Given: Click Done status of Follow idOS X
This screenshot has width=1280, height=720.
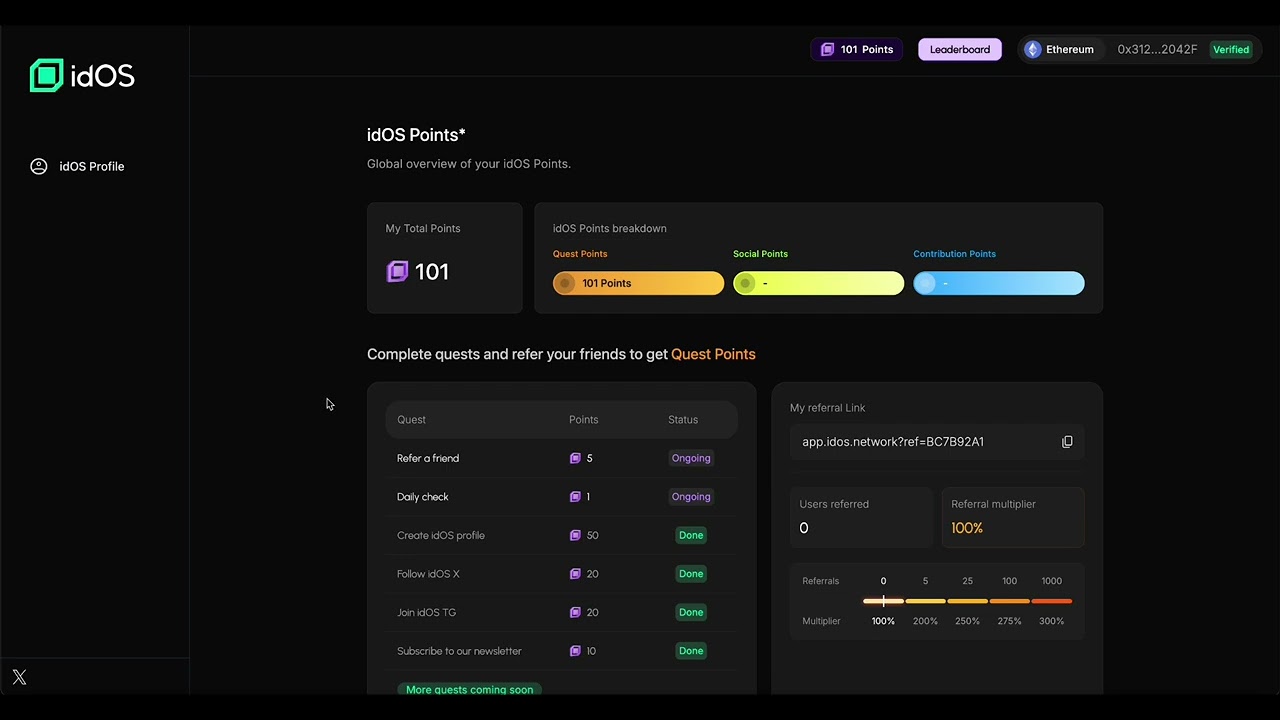Looking at the screenshot, I should pyautogui.click(x=691, y=574).
